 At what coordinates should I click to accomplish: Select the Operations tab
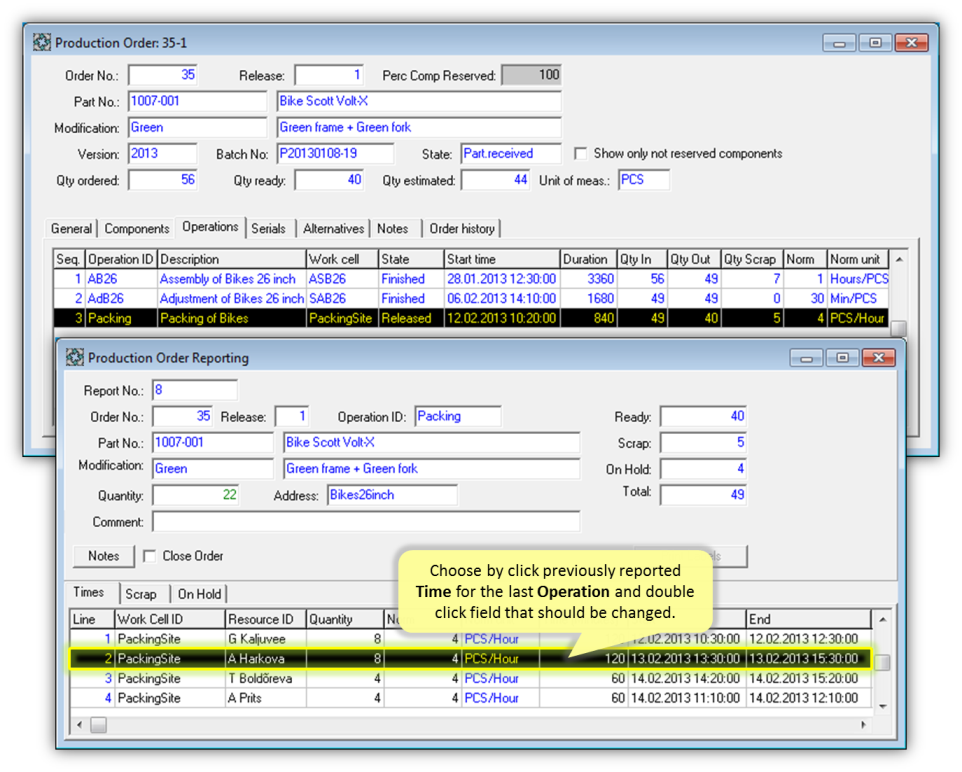[x=210, y=226]
